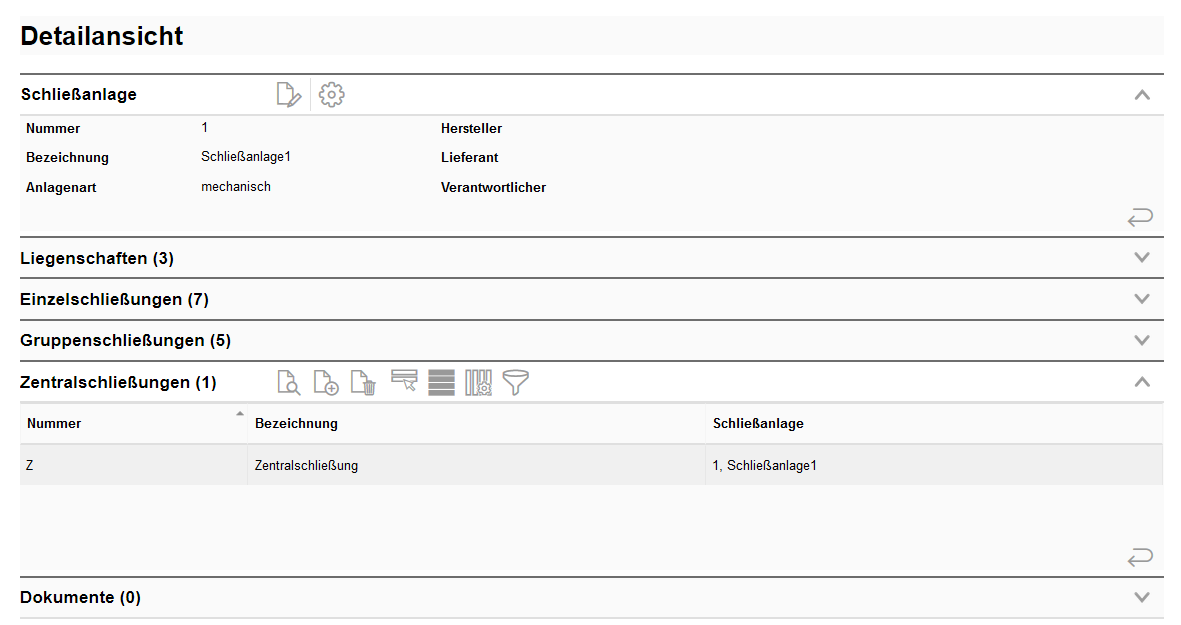Collapse the Schließanlage section chevron
The width and height of the screenshot is (1181, 625).
point(1142,95)
